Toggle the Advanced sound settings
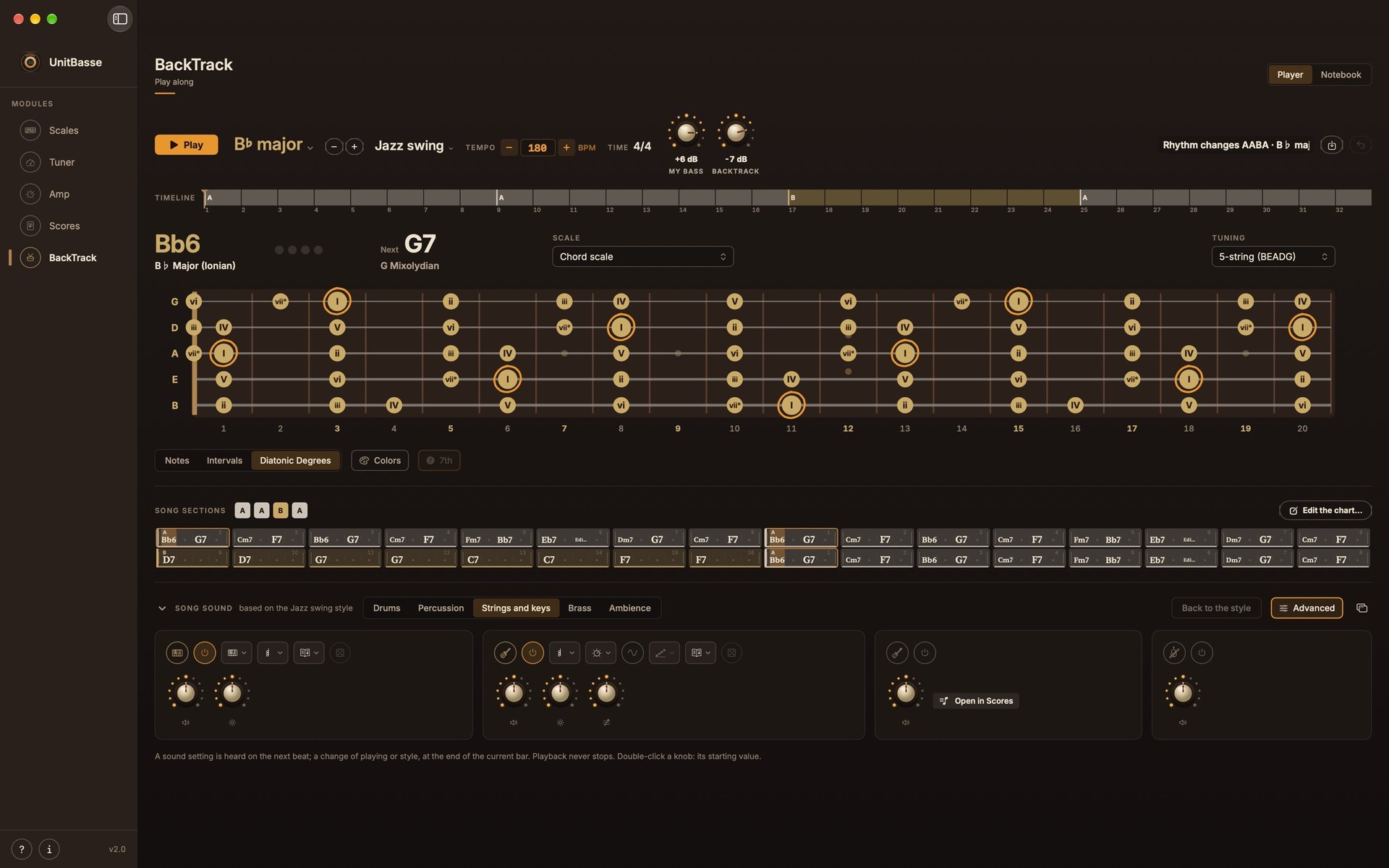Image resolution: width=1389 pixels, height=868 pixels. click(1307, 608)
